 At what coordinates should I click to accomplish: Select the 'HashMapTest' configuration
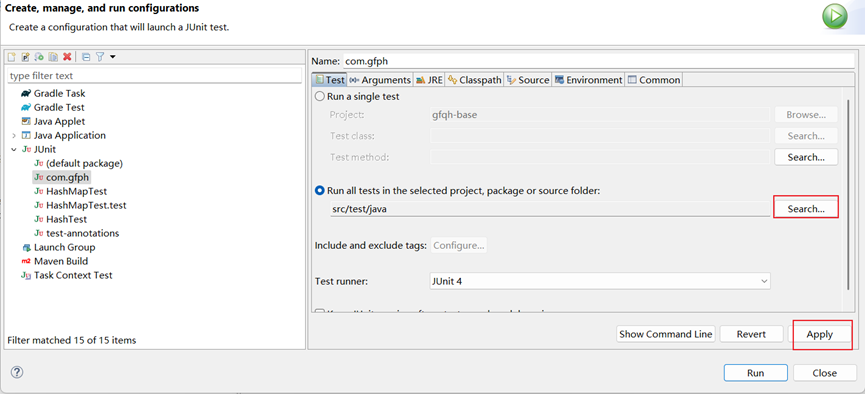coord(76,191)
